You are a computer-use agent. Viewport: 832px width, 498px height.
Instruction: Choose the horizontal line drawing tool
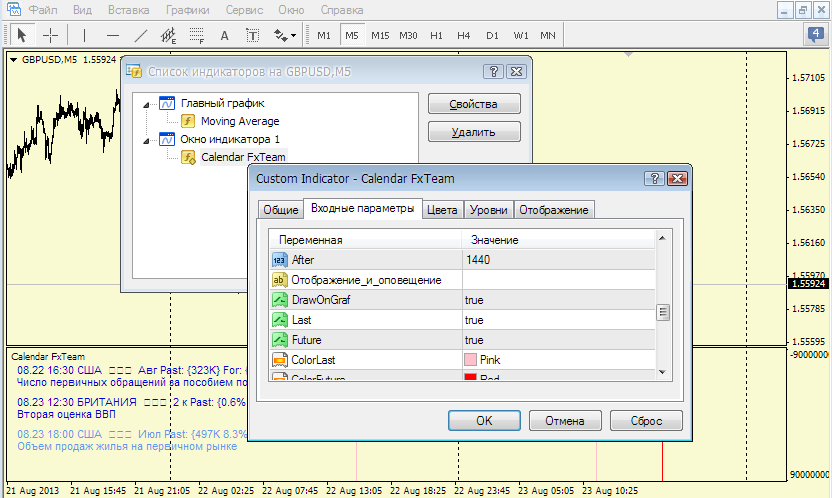point(113,35)
